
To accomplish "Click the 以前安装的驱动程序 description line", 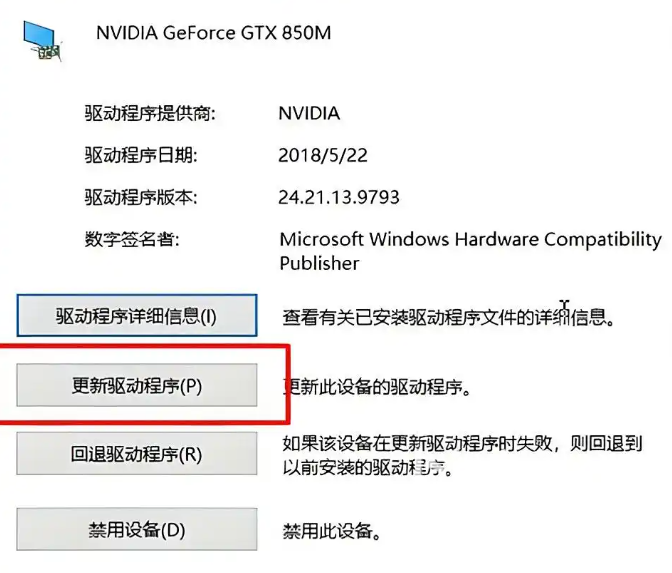I will coord(363,467).
